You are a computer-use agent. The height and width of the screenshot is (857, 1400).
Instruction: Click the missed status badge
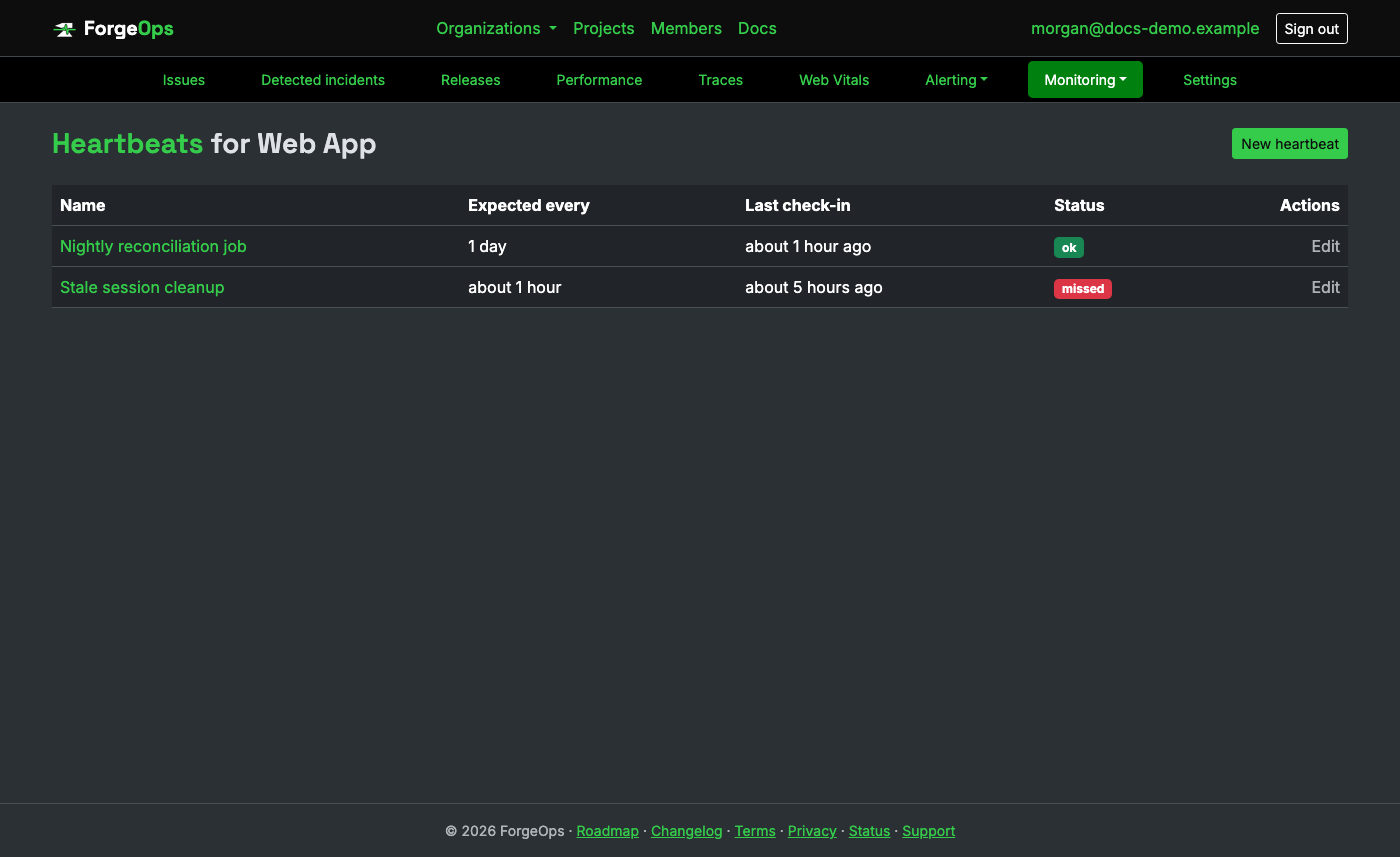1083,288
